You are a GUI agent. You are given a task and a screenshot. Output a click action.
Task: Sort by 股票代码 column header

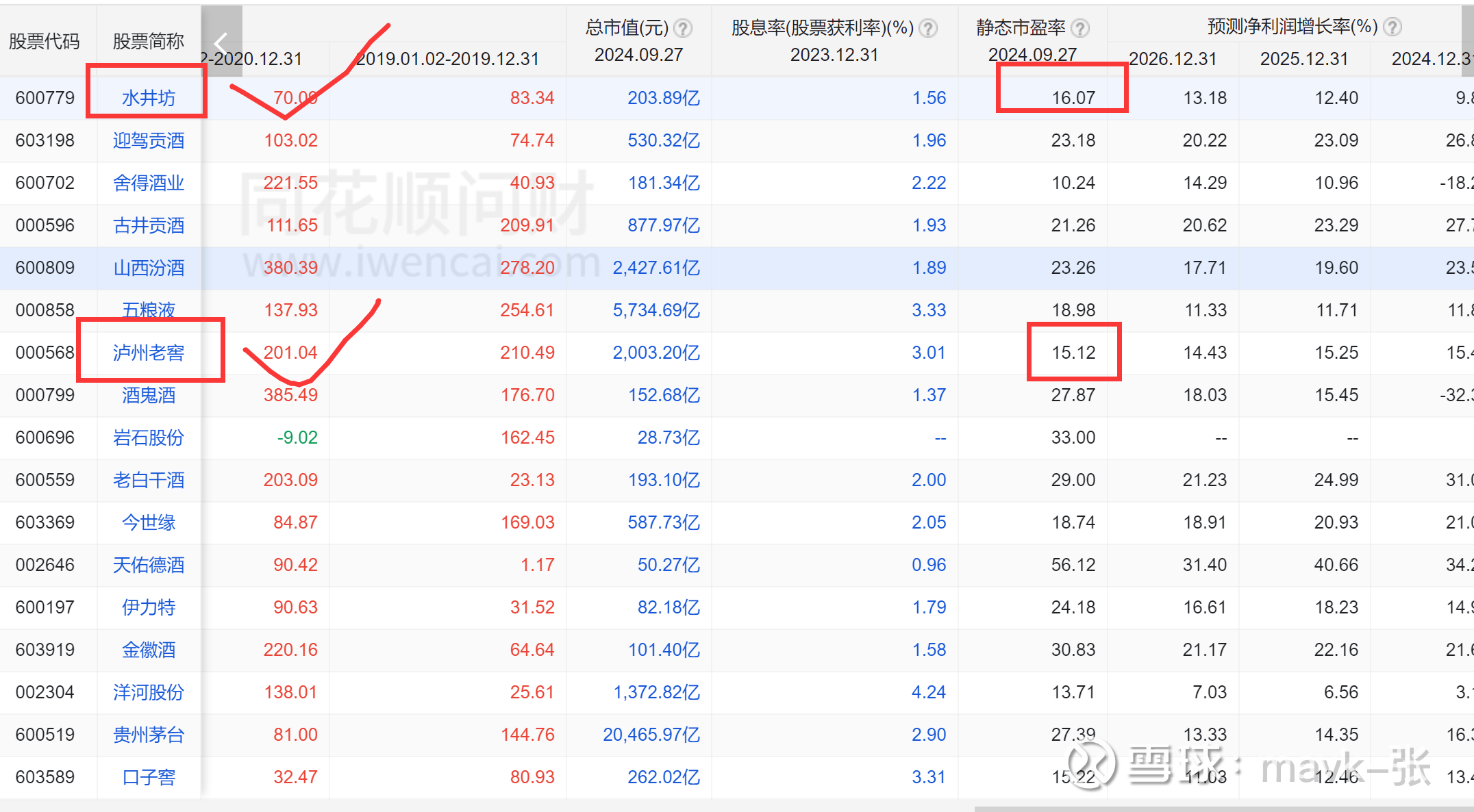(45, 41)
